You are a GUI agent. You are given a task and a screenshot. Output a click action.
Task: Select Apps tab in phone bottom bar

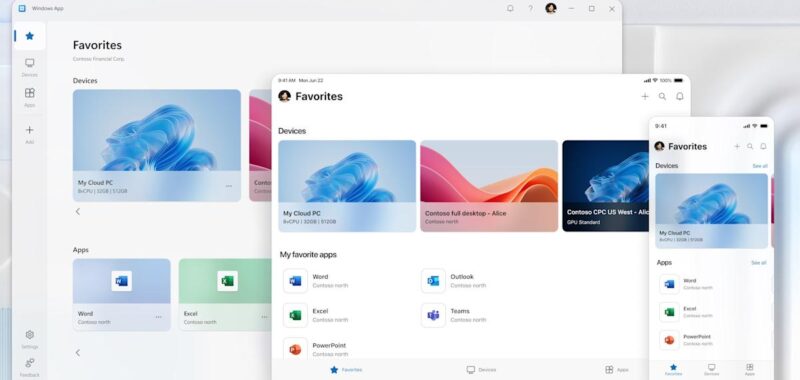(749, 370)
